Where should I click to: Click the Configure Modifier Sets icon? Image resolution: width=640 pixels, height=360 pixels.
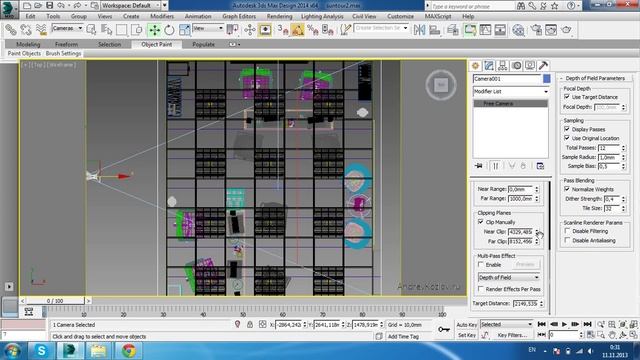pos(540,166)
